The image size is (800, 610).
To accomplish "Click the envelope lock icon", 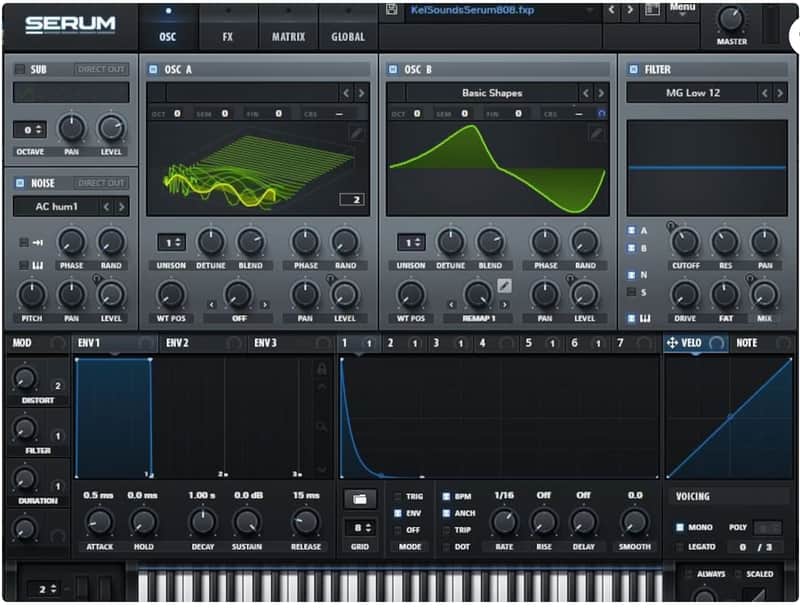I will pyautogui.click(x=321, y=369).
